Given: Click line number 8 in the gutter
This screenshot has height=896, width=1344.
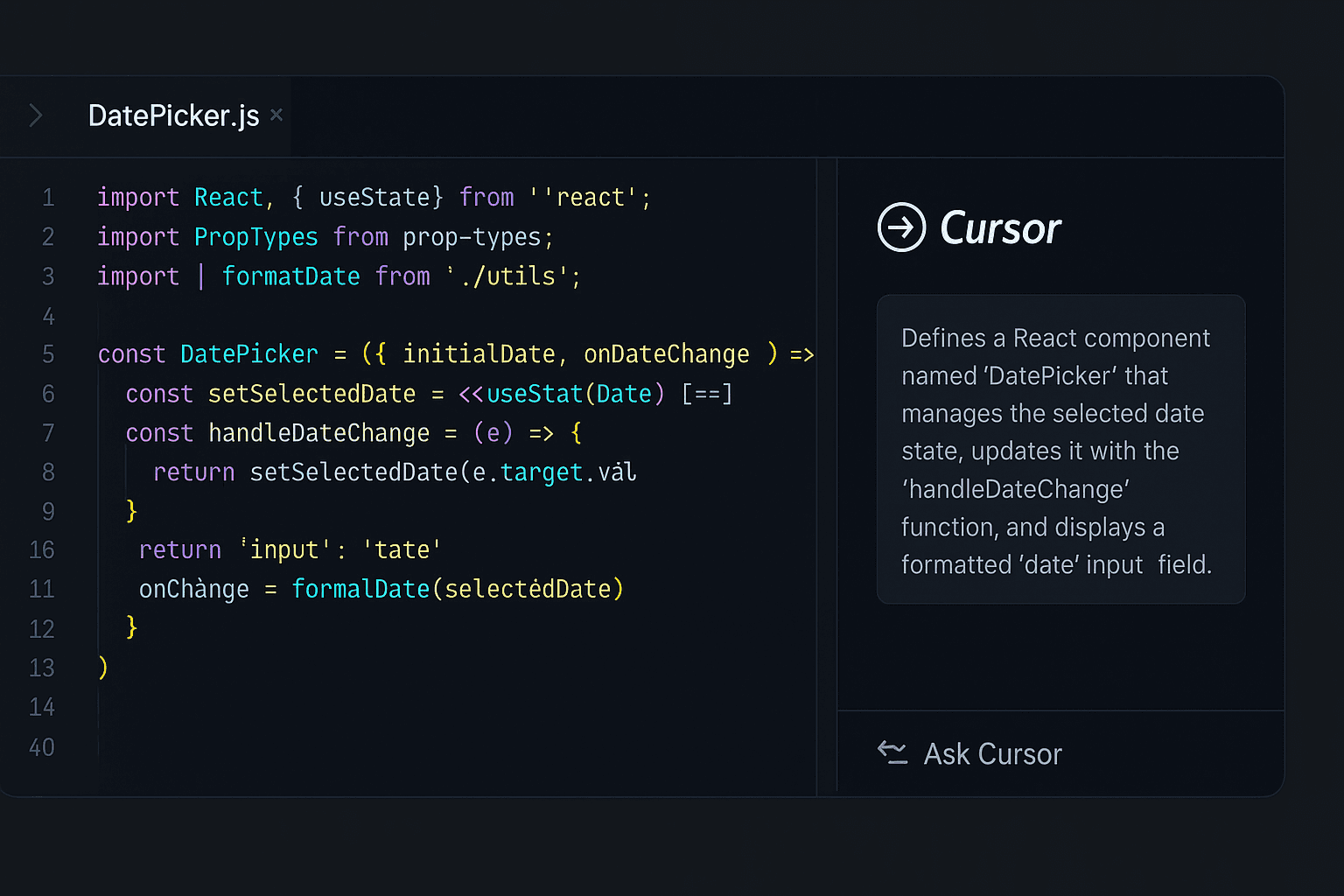Looking at the screenshot, I should click(x=48, y=472).
